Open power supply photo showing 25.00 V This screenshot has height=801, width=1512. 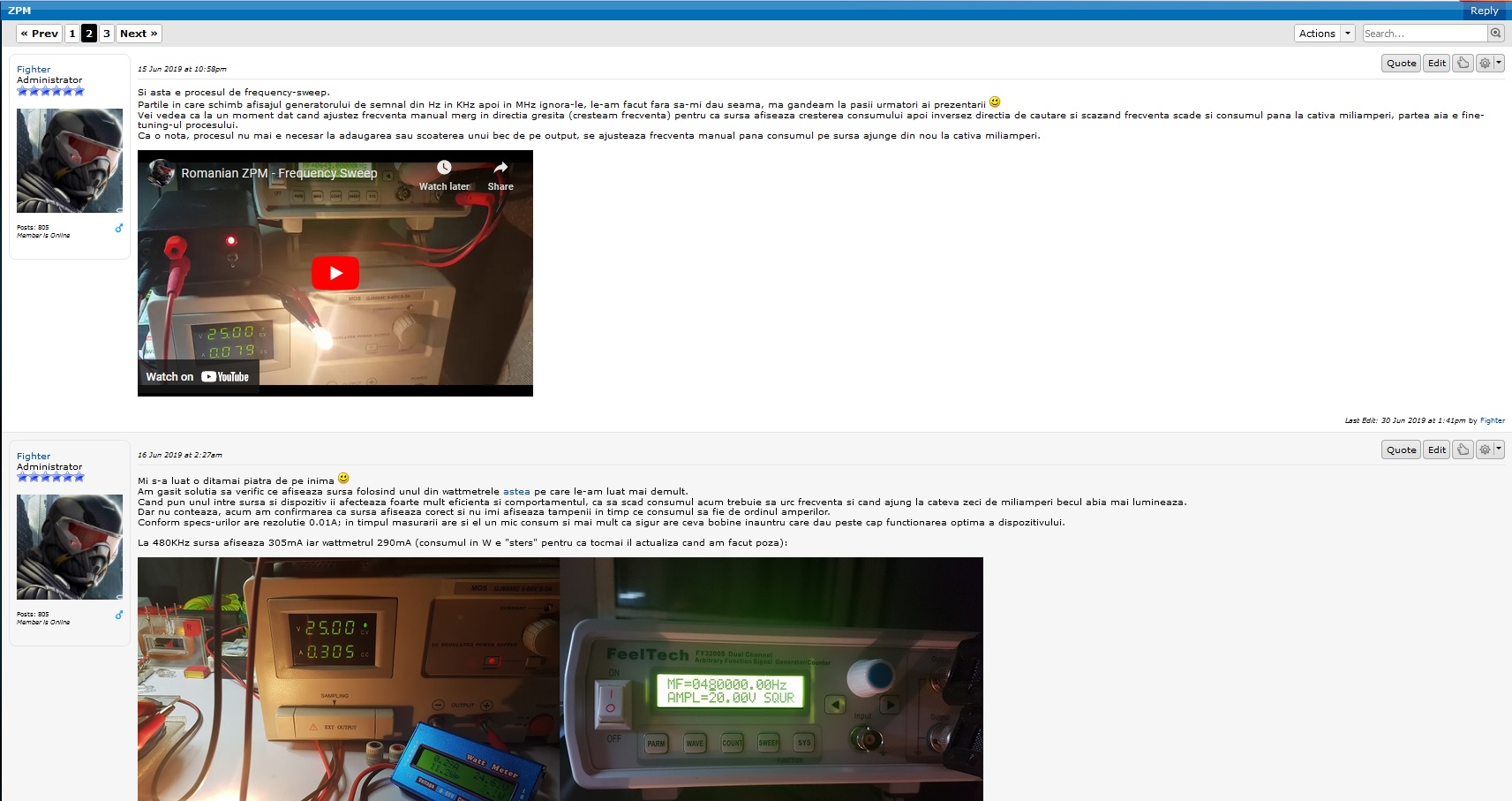click(x=349, y=679)
